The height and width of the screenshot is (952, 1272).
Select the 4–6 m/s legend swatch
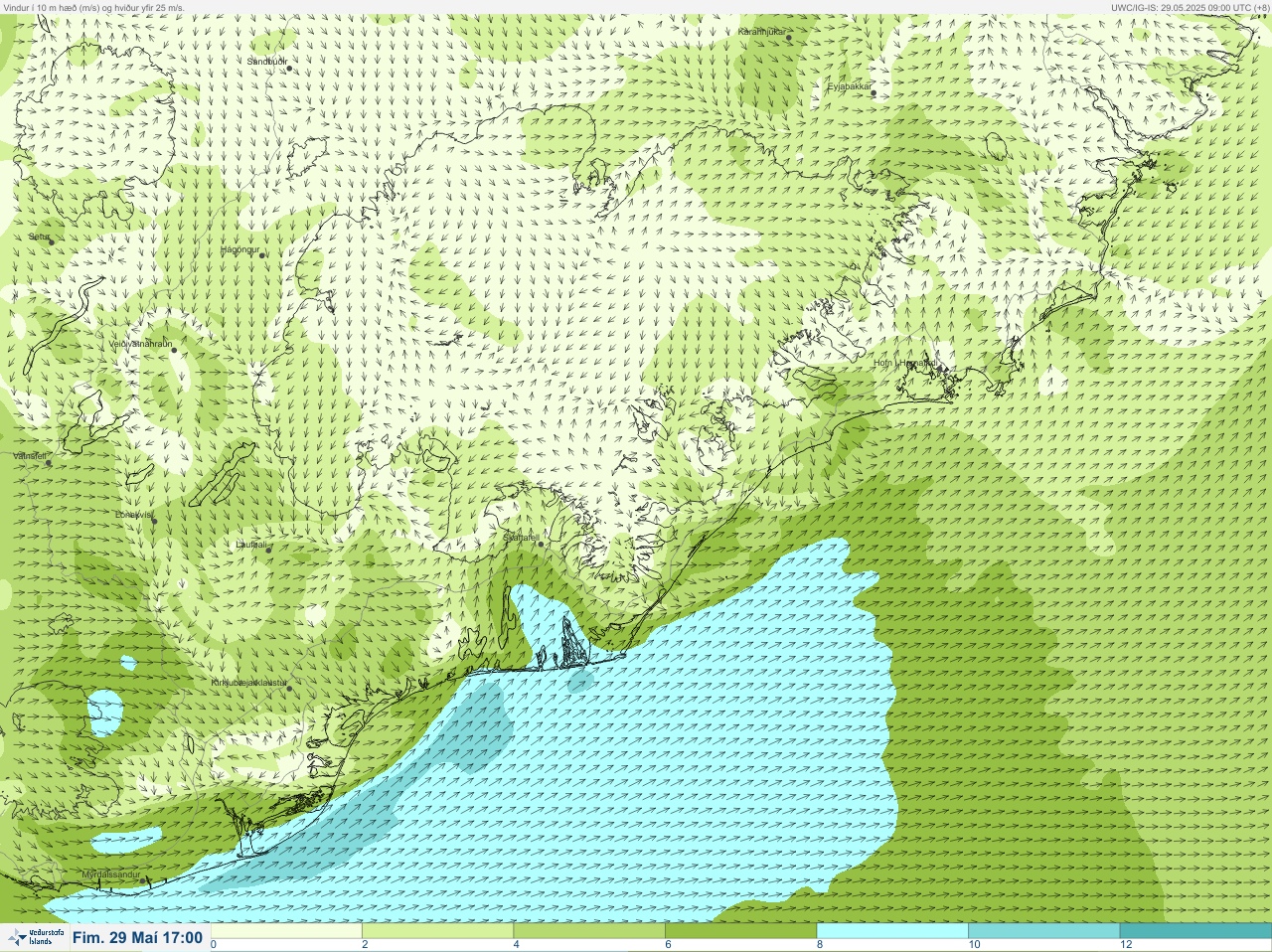pos(589,931)
